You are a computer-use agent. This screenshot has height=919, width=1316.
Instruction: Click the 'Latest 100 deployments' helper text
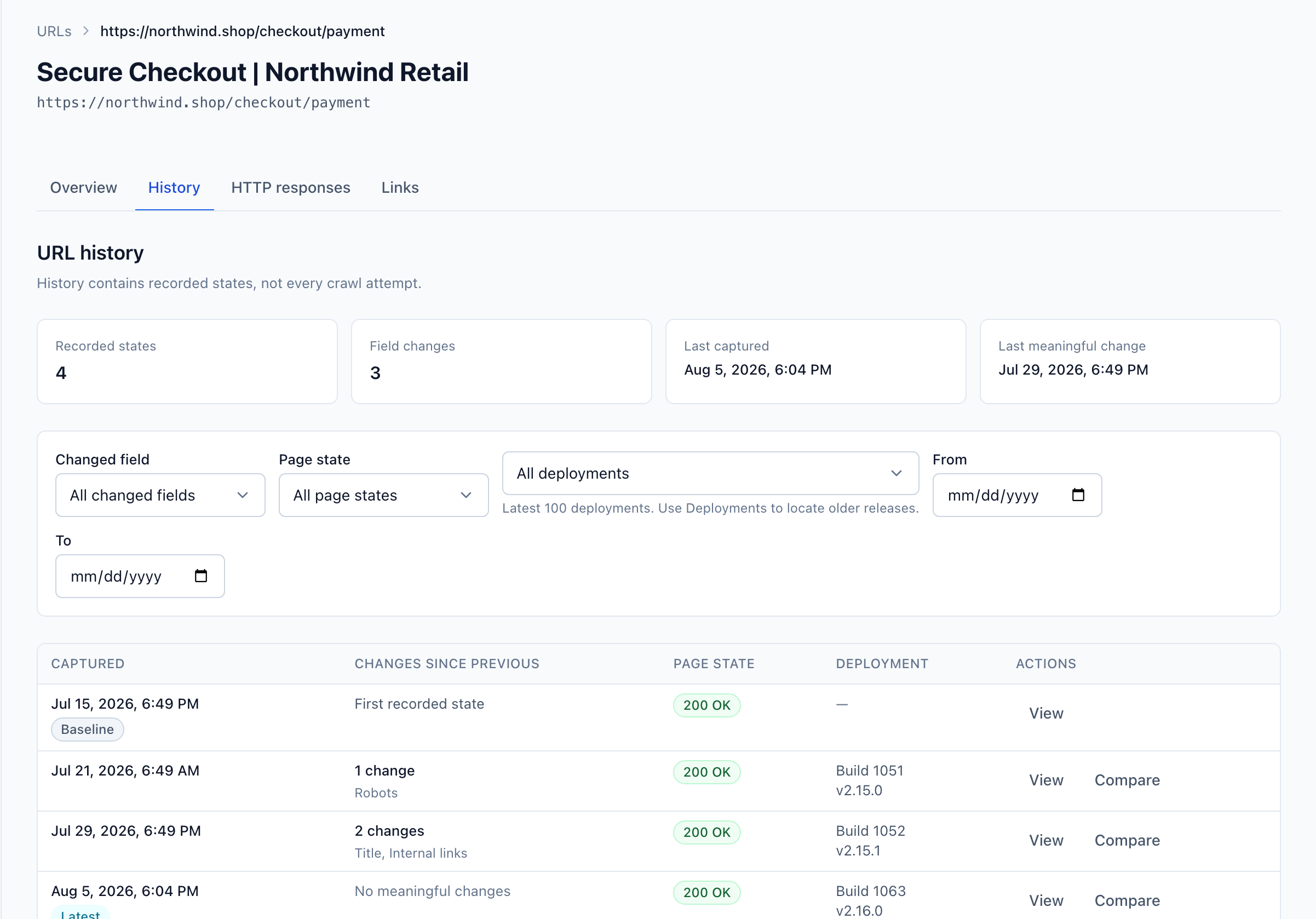pyautogui.click(x=710, y=508)
